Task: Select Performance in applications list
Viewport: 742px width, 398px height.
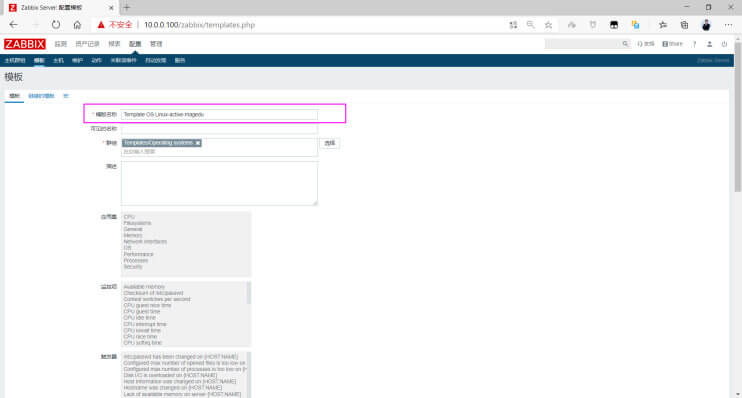Action: [x=138, y=255]
